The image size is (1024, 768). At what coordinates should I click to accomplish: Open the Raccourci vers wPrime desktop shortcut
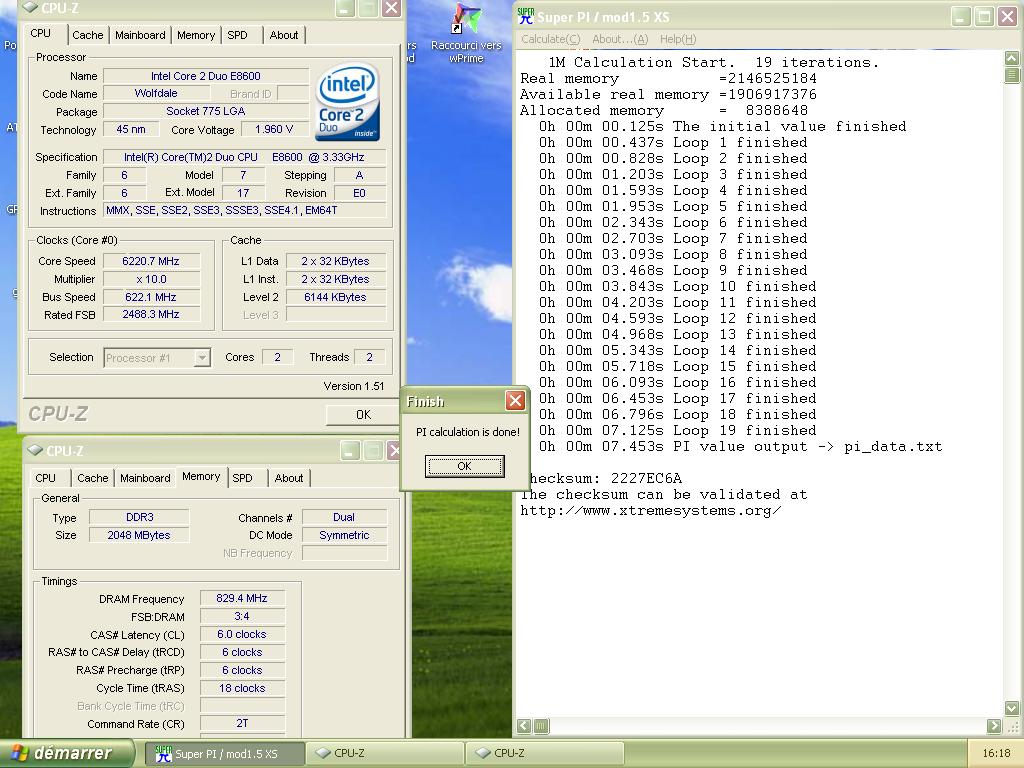pos(466,33)
